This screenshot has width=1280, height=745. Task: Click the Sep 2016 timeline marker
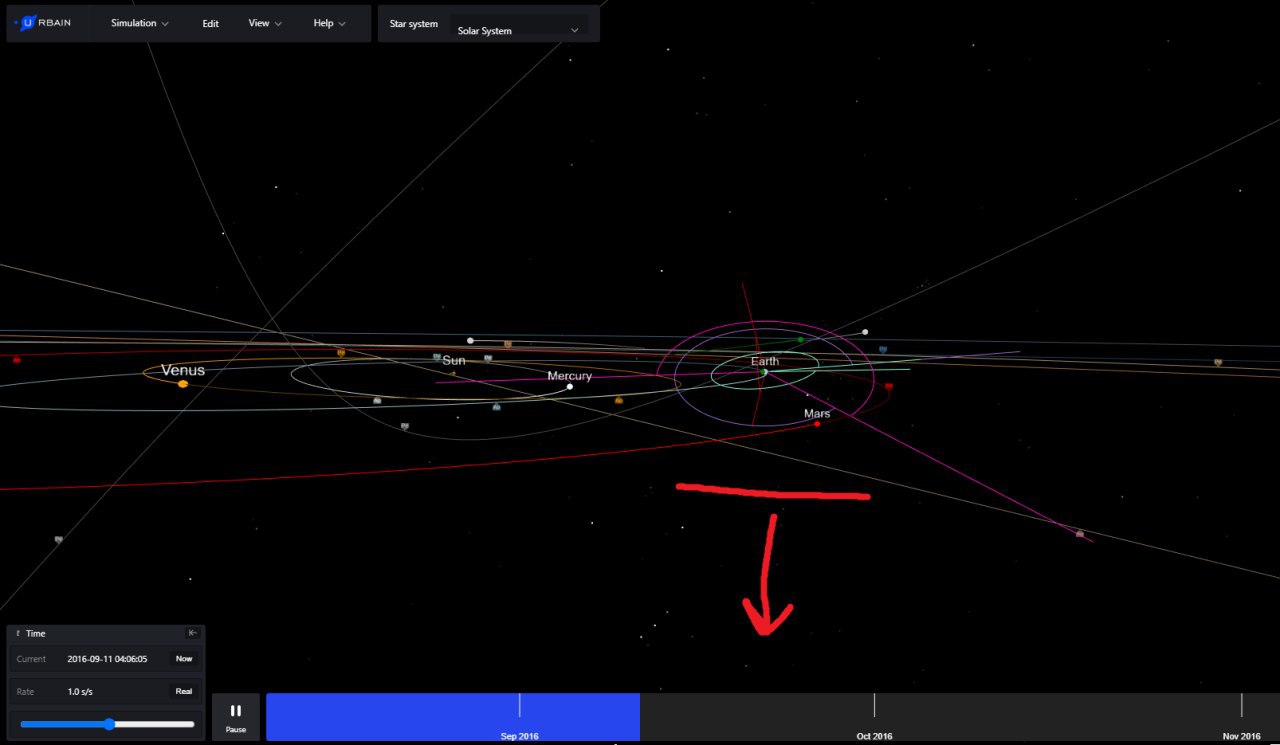click(519, 736)
